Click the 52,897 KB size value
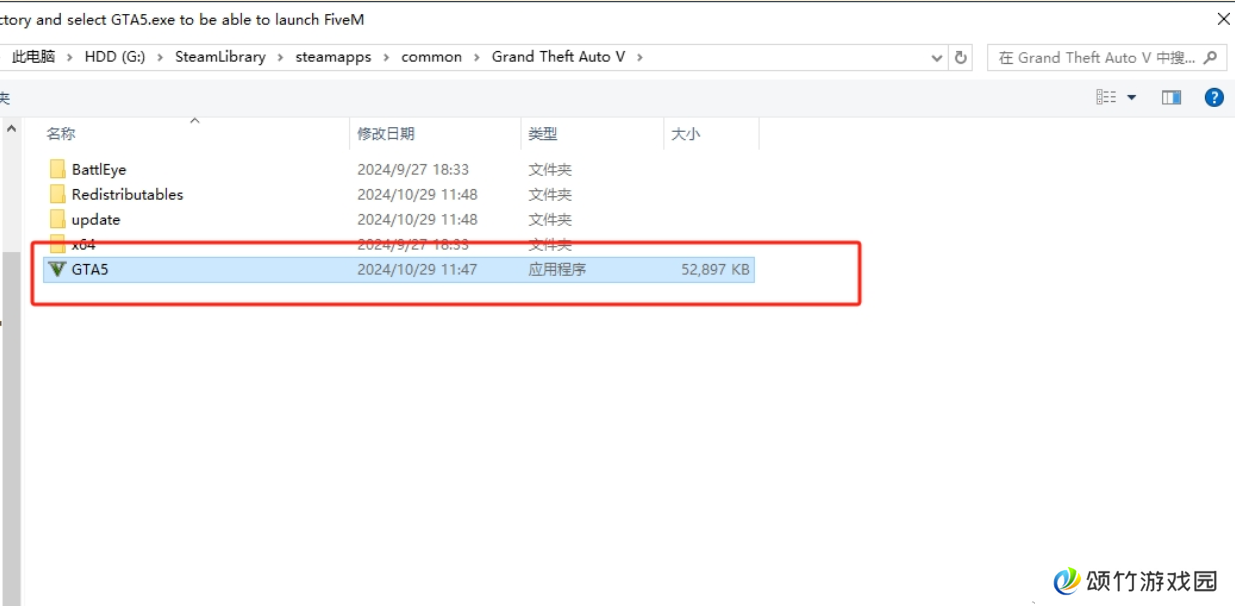This screenshot has width=1235, height=606. [715, 269]
